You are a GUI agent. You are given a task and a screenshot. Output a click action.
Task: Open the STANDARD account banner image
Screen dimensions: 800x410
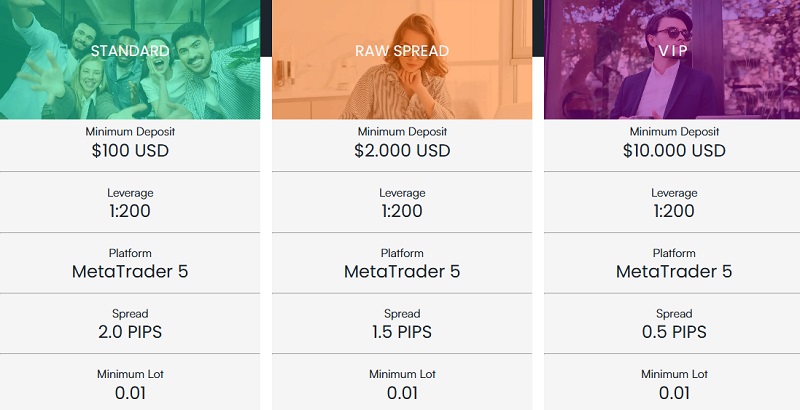pos(130,60)
